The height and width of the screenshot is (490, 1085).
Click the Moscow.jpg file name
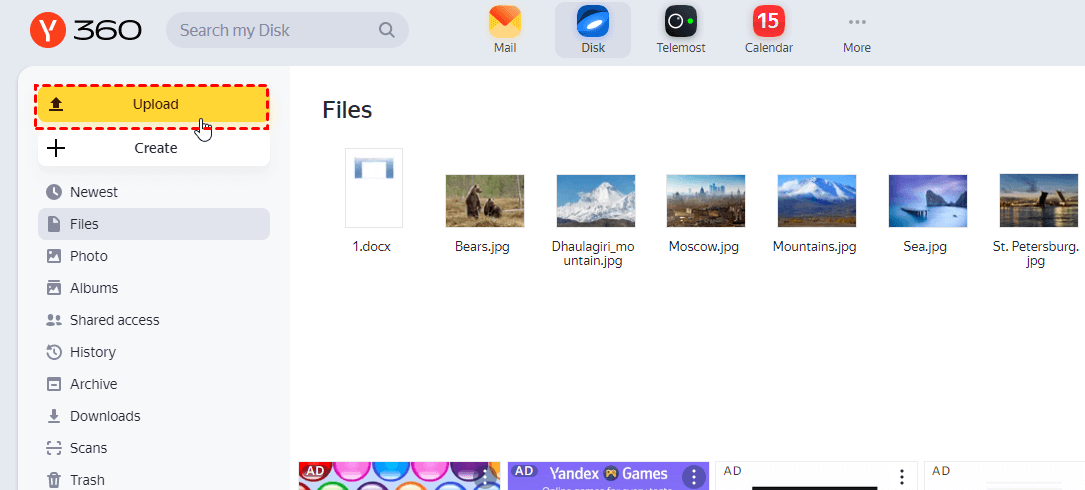click(704, 246)
